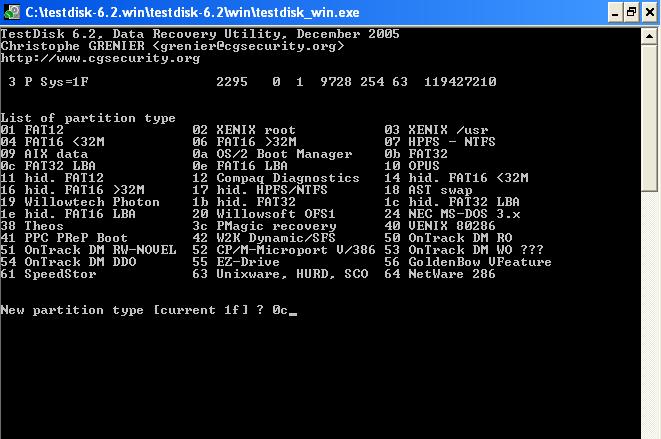661x439 pixels.
Task: Click the '50 OnTrack DM RO' entry
Action: 449,238
